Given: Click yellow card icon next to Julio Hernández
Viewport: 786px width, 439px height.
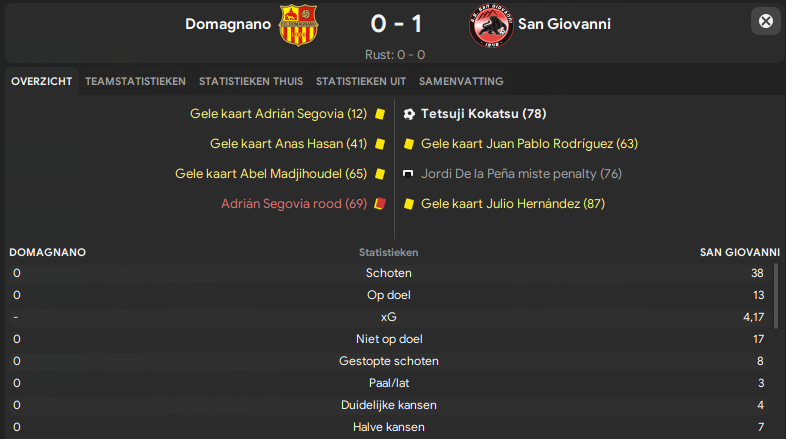Looking at the screenshot, I should point(409,204).
